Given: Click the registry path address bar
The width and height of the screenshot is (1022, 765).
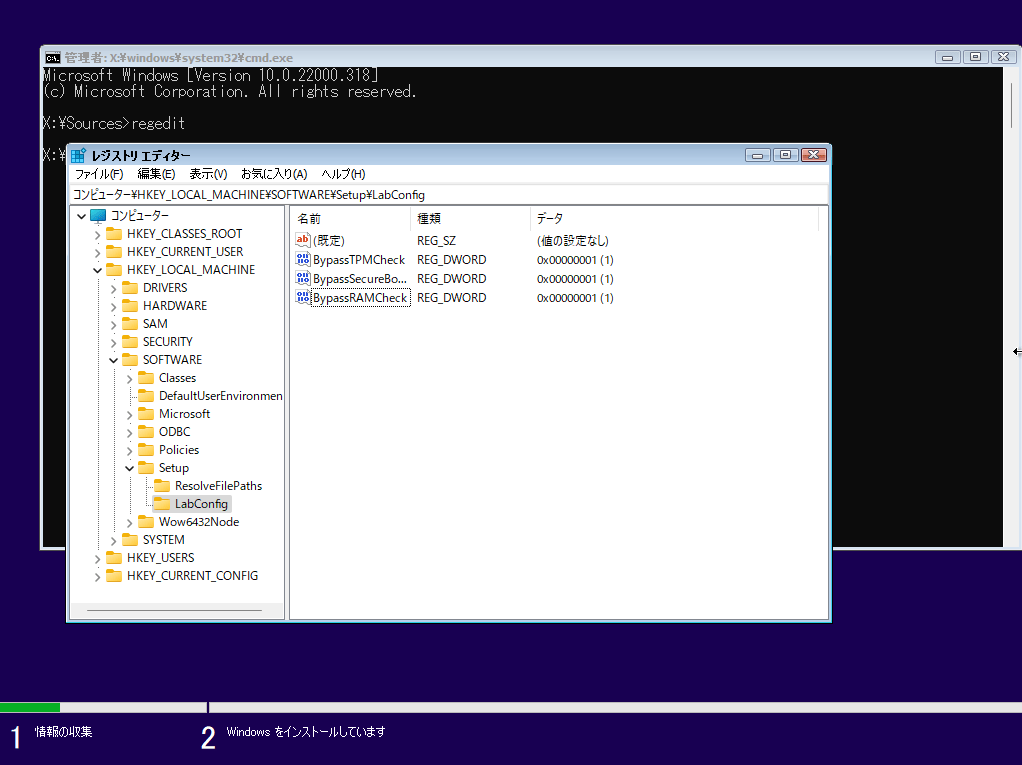Looking at the screenshot, I should coord(449,194).
